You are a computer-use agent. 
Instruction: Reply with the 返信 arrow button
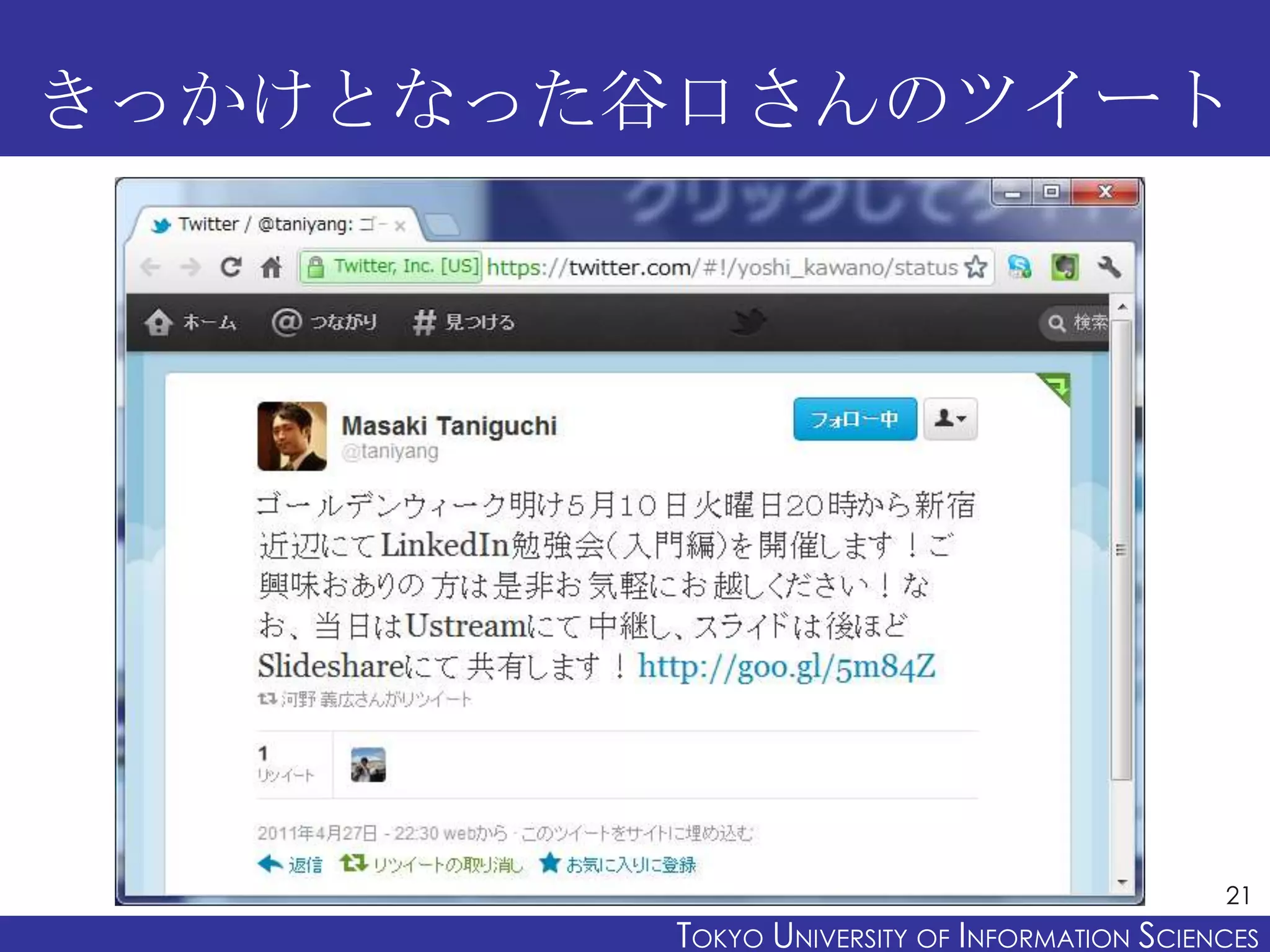pos(290,864)
